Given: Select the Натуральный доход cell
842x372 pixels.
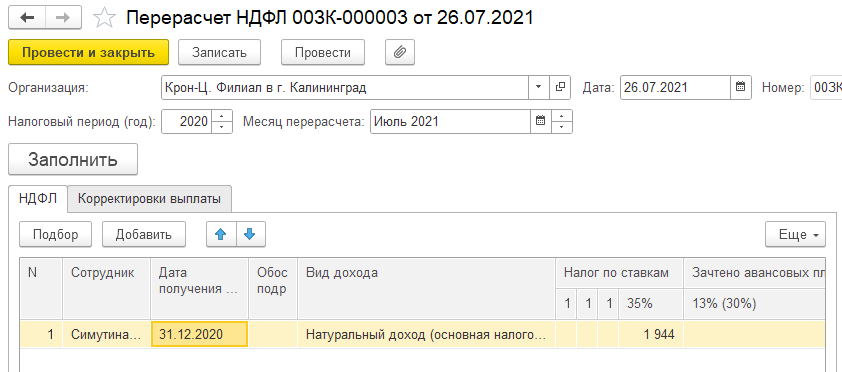Looking at the screenshot, I should (426, 334).
